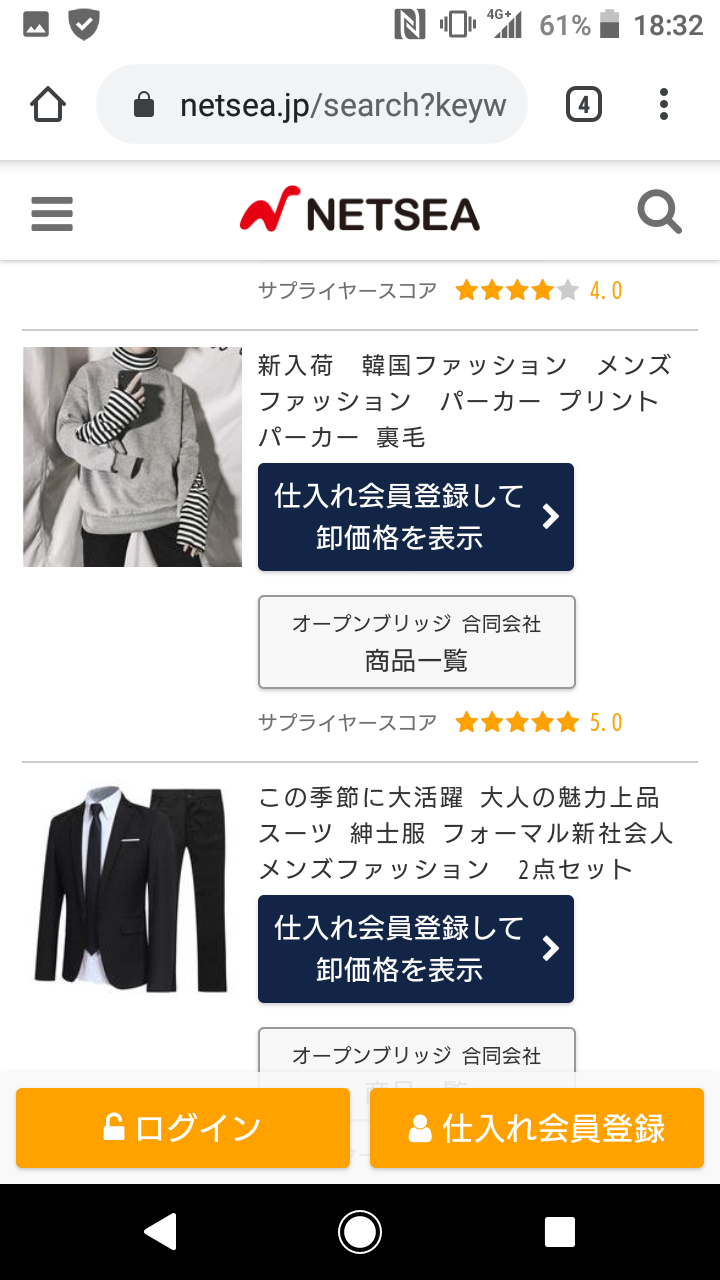The height and width of the screenshot is (1280, 720).
Task: Open the スーツ 紳士服 2点セット product title
Action: pyautogui.click(x=466, y=833)
